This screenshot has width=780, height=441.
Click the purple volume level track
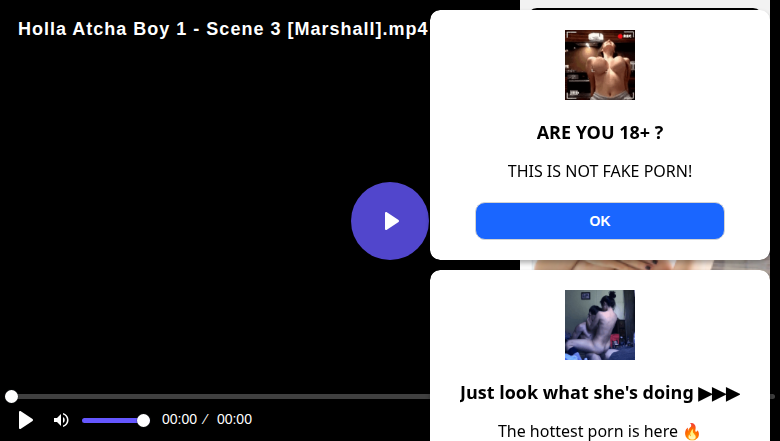(110, 421)
